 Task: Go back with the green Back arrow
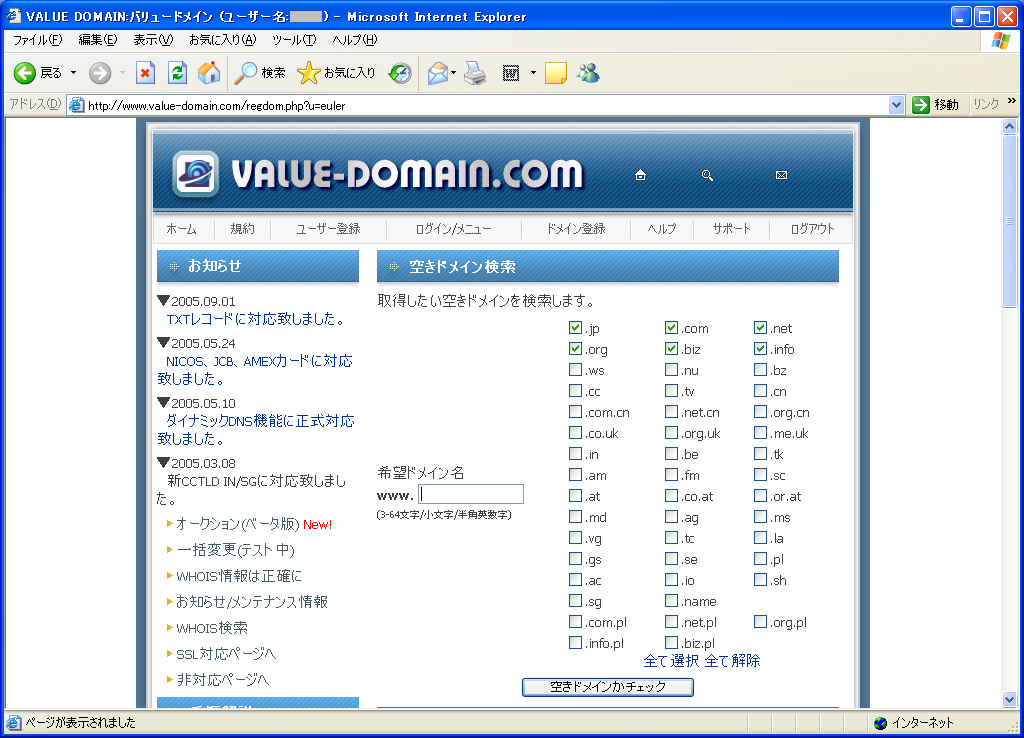pos(25,73)
